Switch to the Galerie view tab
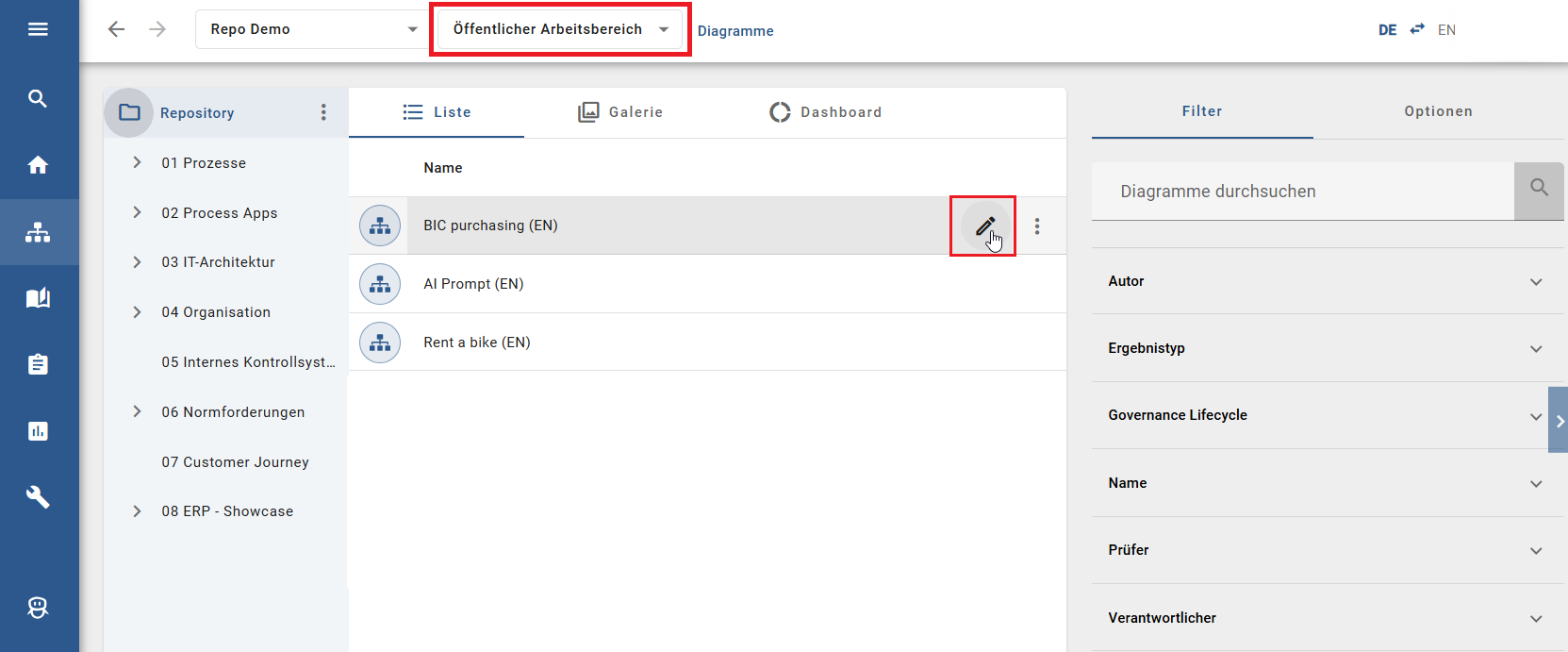This screenshot has width=1568, height=652. click(x=620, y=112)
